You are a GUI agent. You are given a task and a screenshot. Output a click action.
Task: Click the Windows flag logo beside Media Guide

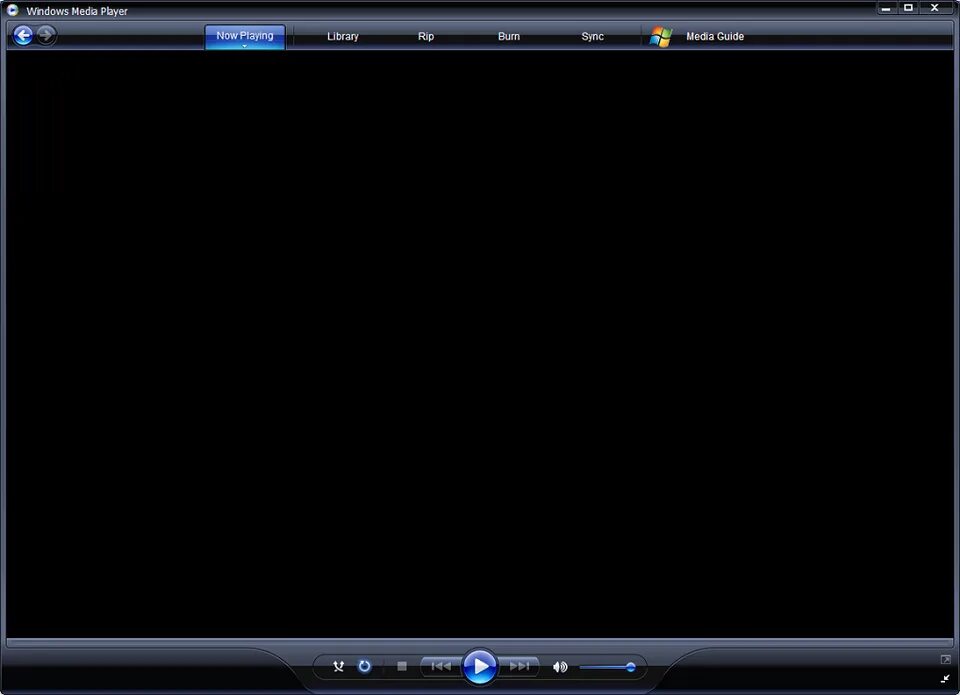[661, 36]
